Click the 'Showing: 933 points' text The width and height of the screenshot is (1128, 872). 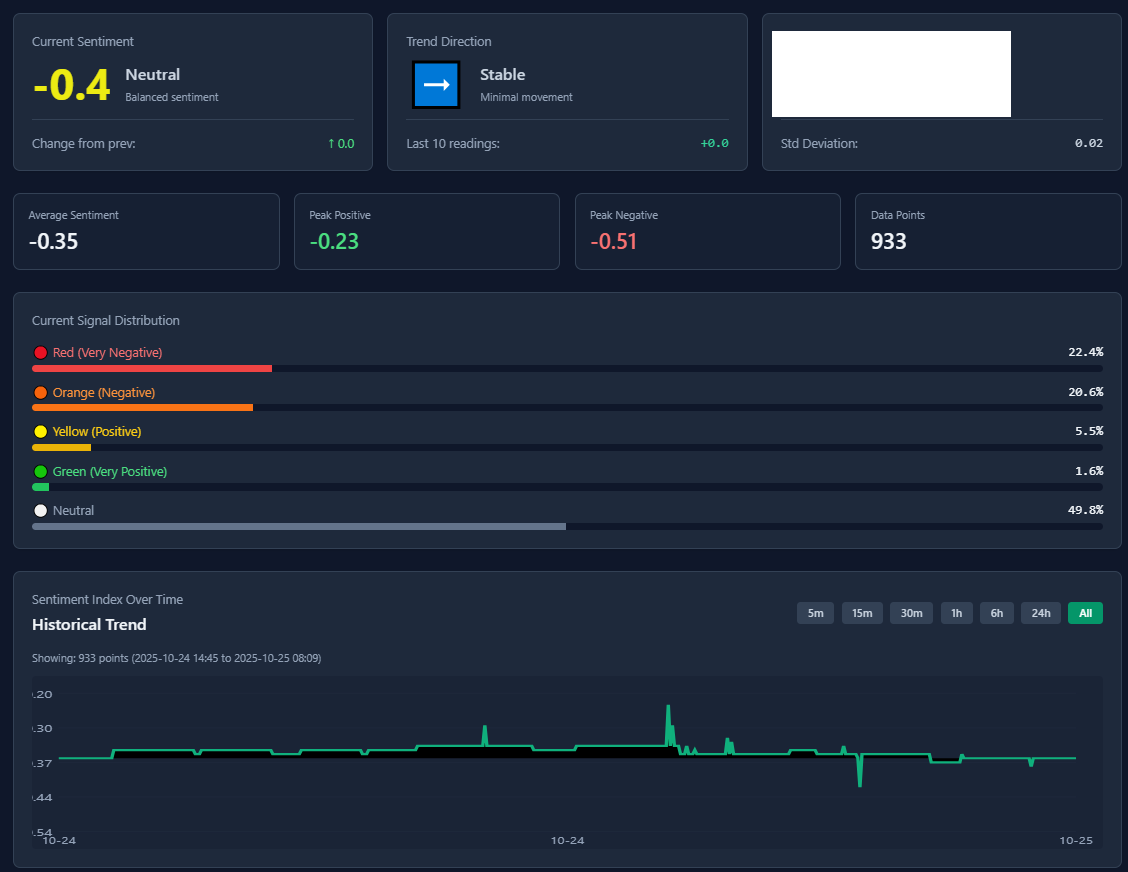tap(176, 658)
